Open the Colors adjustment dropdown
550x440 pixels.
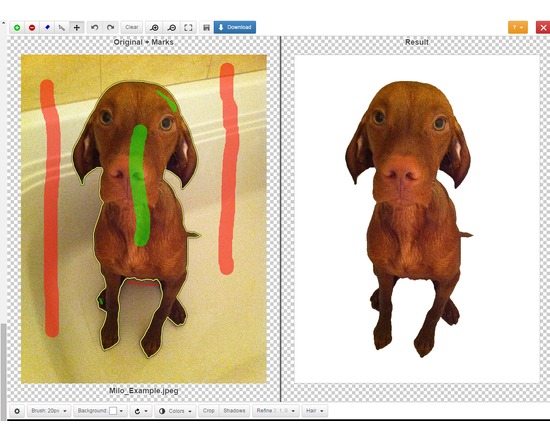(x=175, y=411)
